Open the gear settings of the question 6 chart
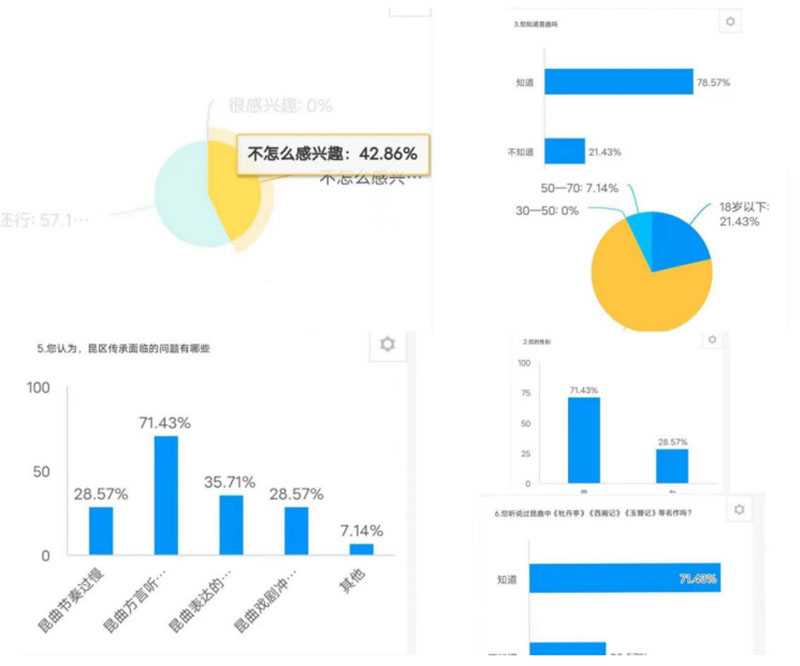Viewport: 800px width, 666px height. (739, 509)
